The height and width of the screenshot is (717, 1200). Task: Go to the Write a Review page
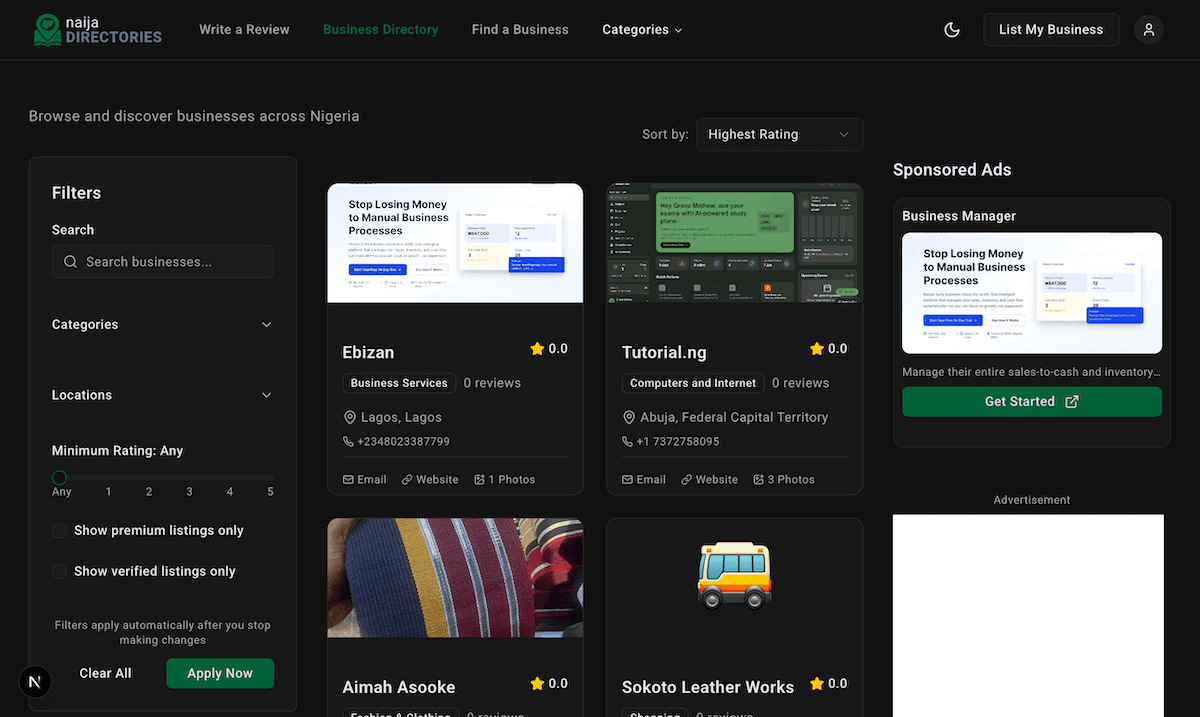(244, 30)
